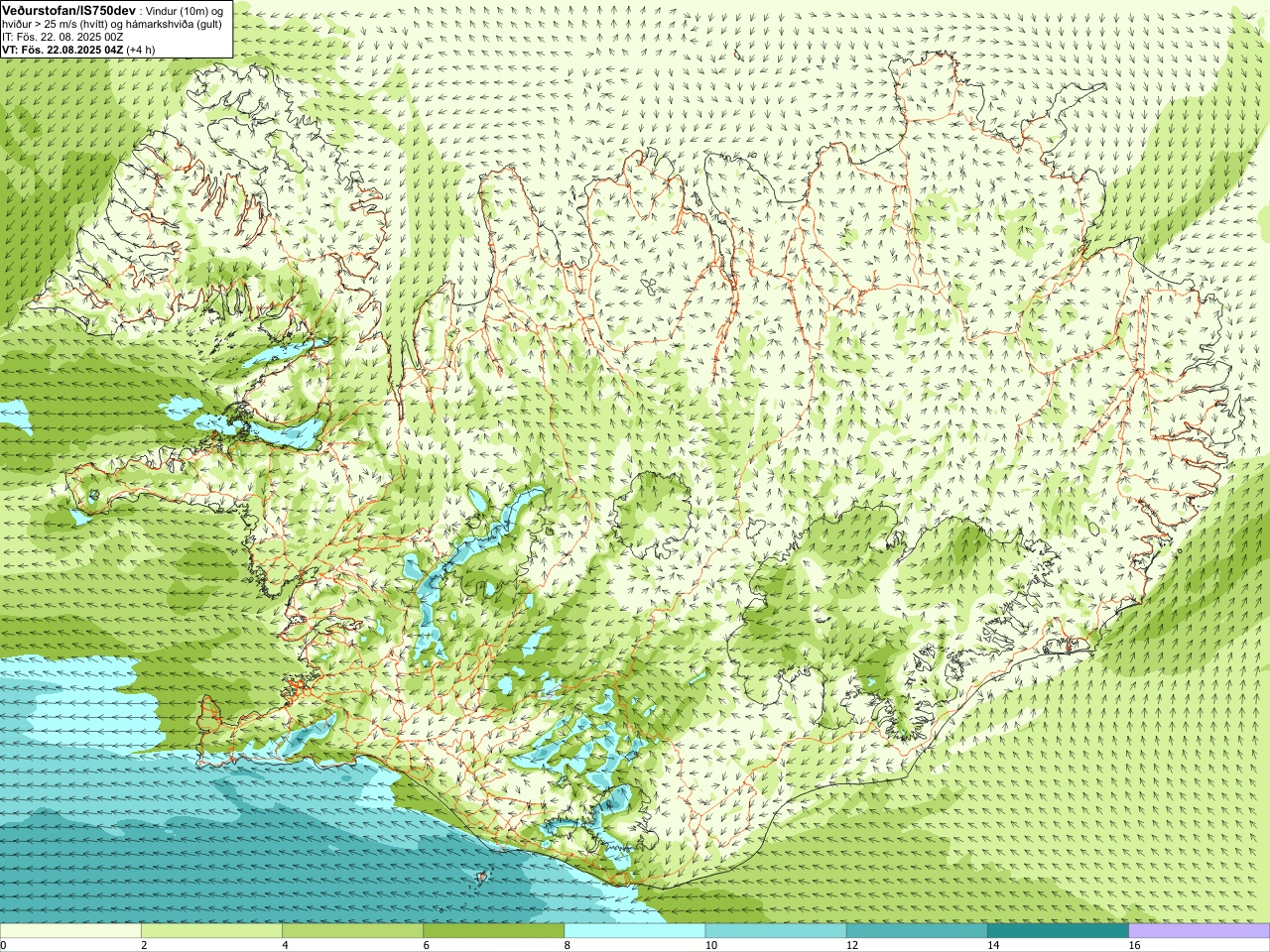Click the legend label '2'

pyautogui.click(x=144, y=945)
